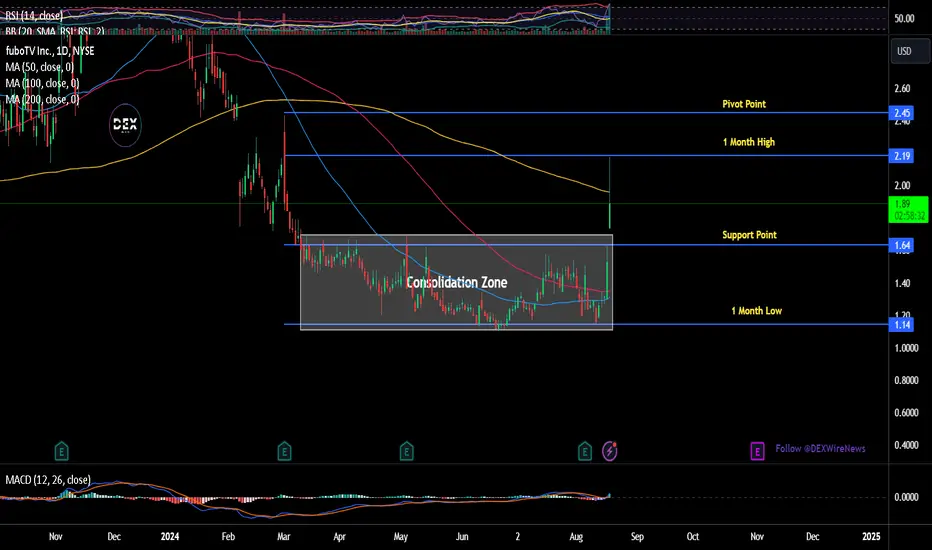Click the 0.0000 value on the MACD scale
The width and height of the screenshot is (932, 550).
[x=906, y=497]
